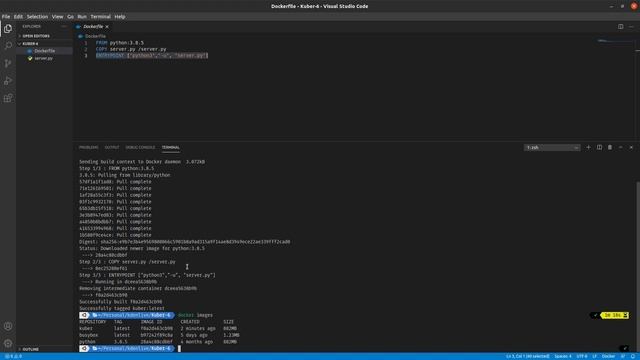Screen dimensions: 640x360
Task: Open editor More Actions ellipsis
Action: click(x=631, y=27)
